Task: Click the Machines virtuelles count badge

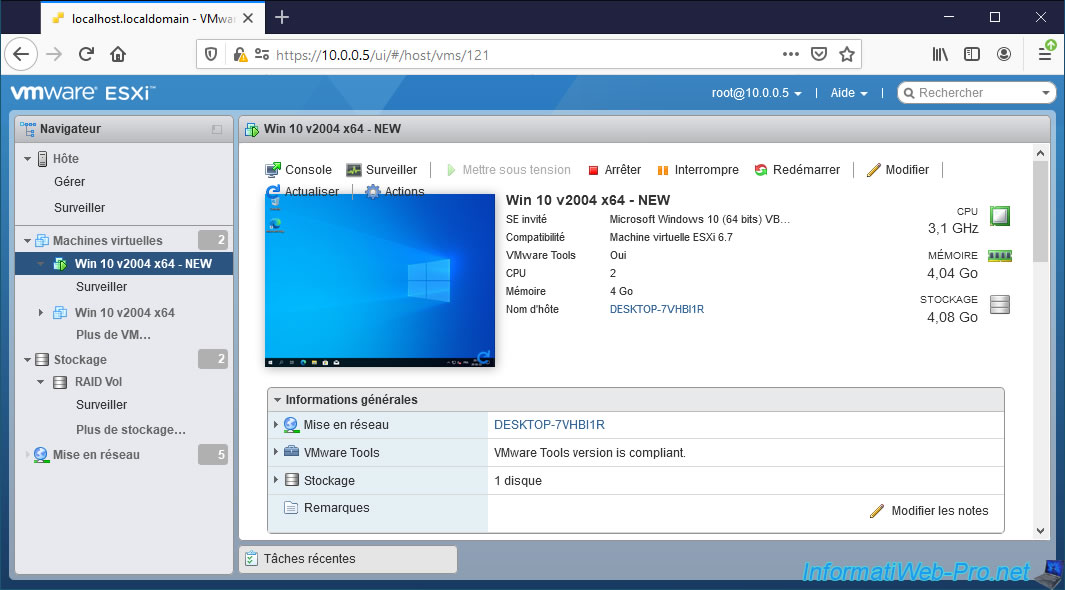Action: 213,240
